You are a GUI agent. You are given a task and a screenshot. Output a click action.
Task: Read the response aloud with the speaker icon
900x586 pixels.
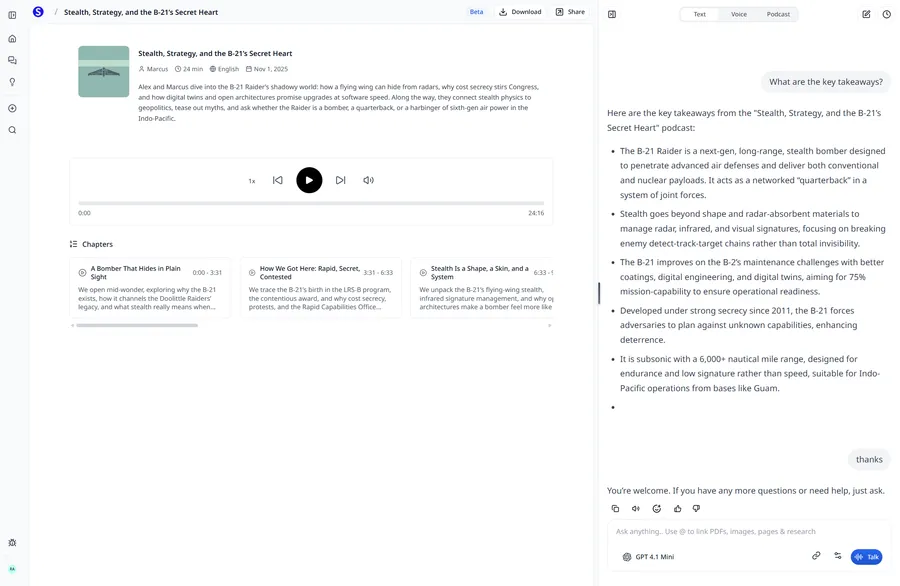635,508
